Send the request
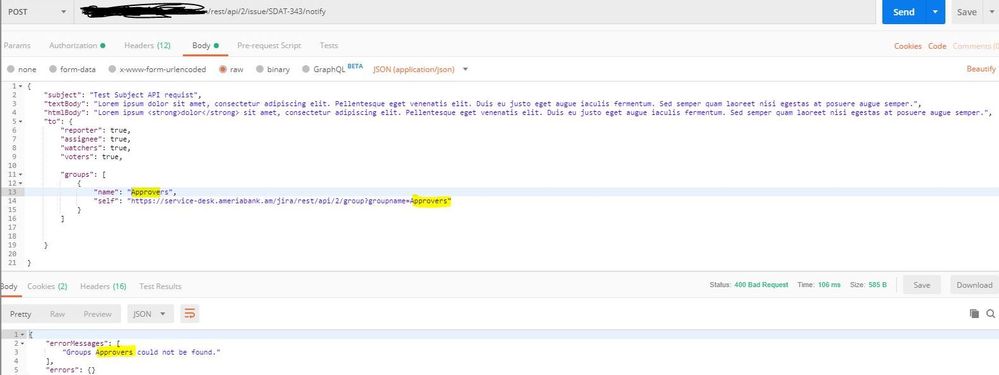The image size is (999, 375). pos(903,12)
